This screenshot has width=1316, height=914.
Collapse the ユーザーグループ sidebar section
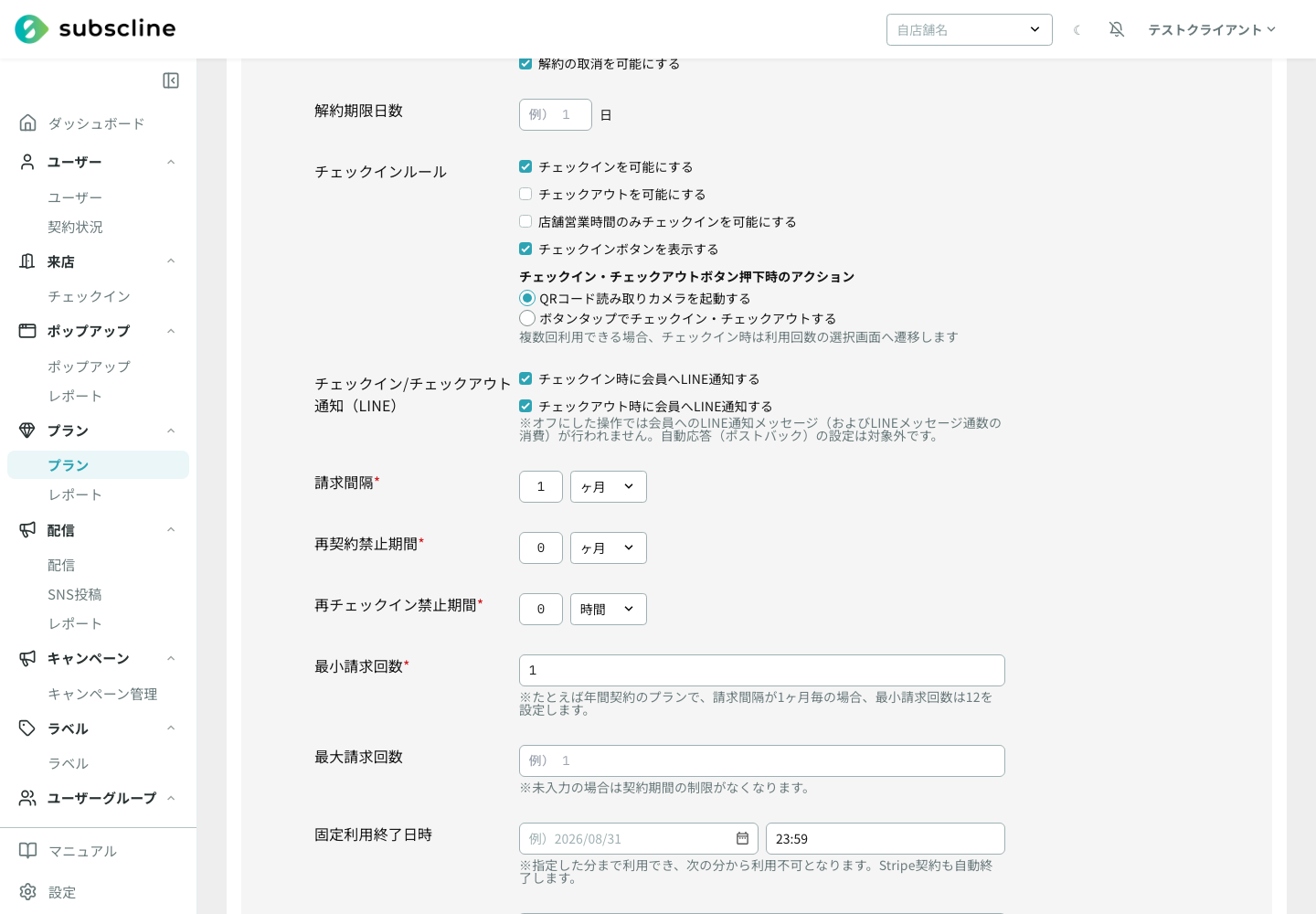[171, 798]
